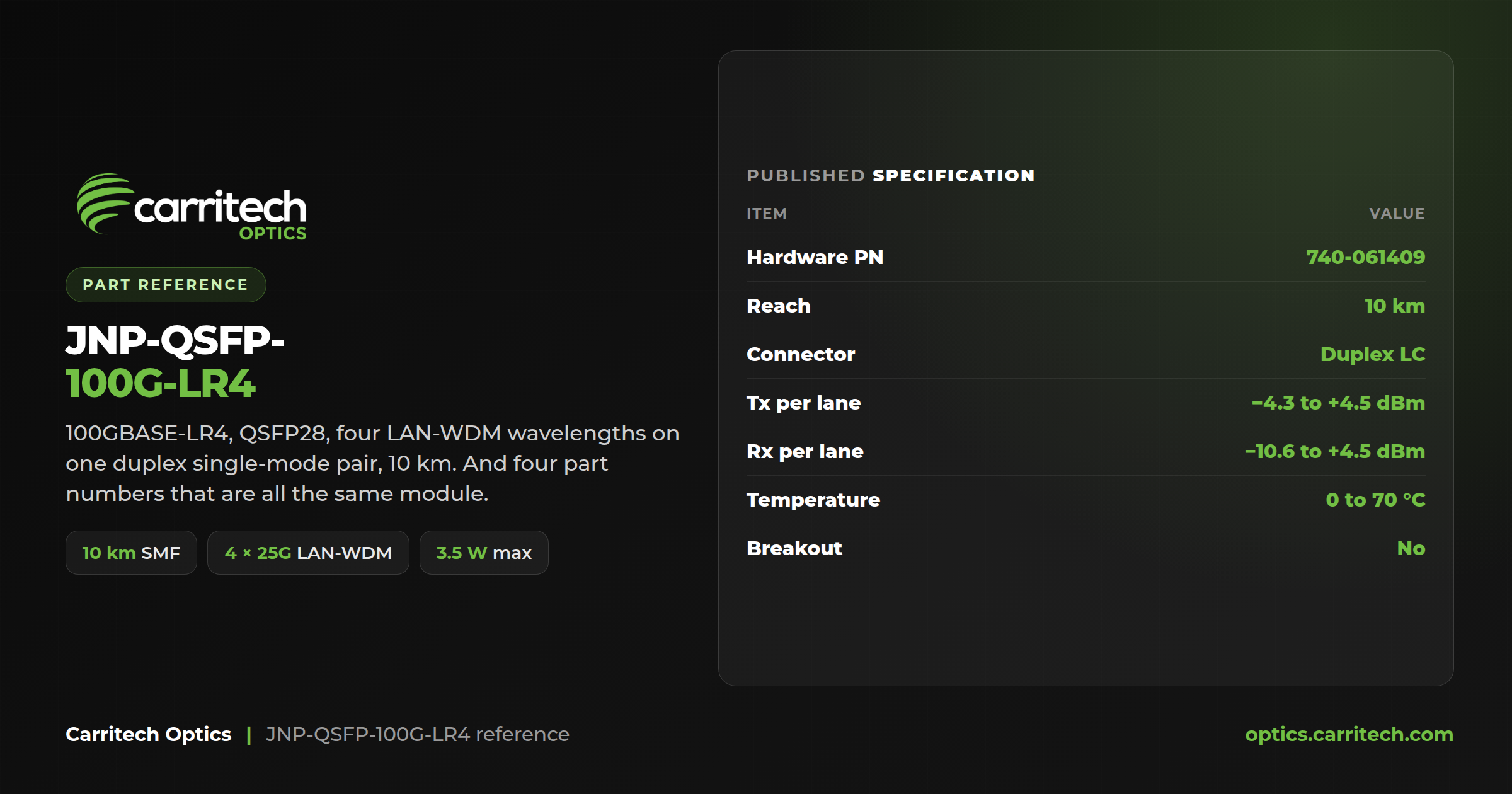Select the Tx per lane row
Viewport: 1512px width, 794px height.
[x=1086, y=403]
